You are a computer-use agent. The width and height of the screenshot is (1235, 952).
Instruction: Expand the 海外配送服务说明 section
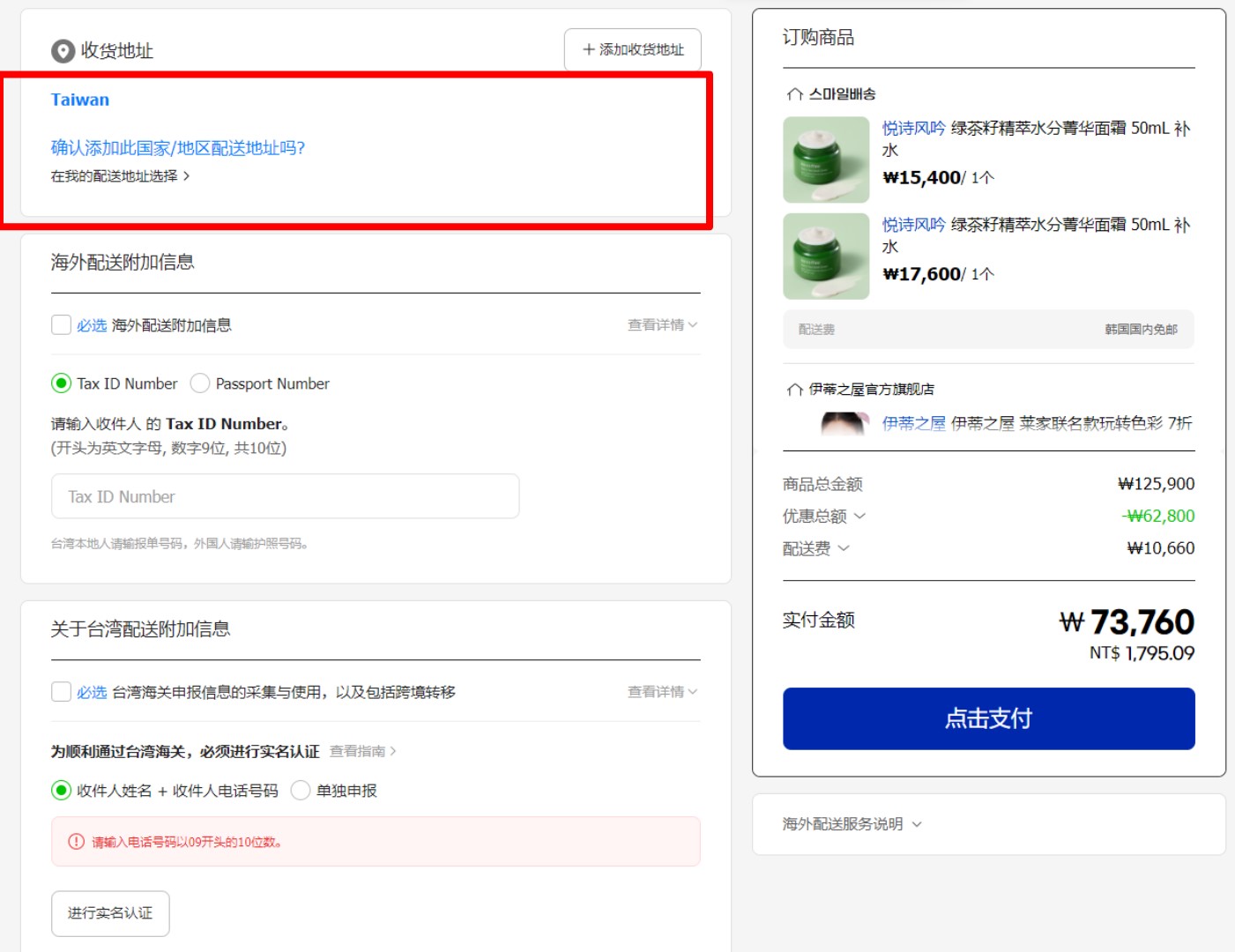(x=849, y=823)
